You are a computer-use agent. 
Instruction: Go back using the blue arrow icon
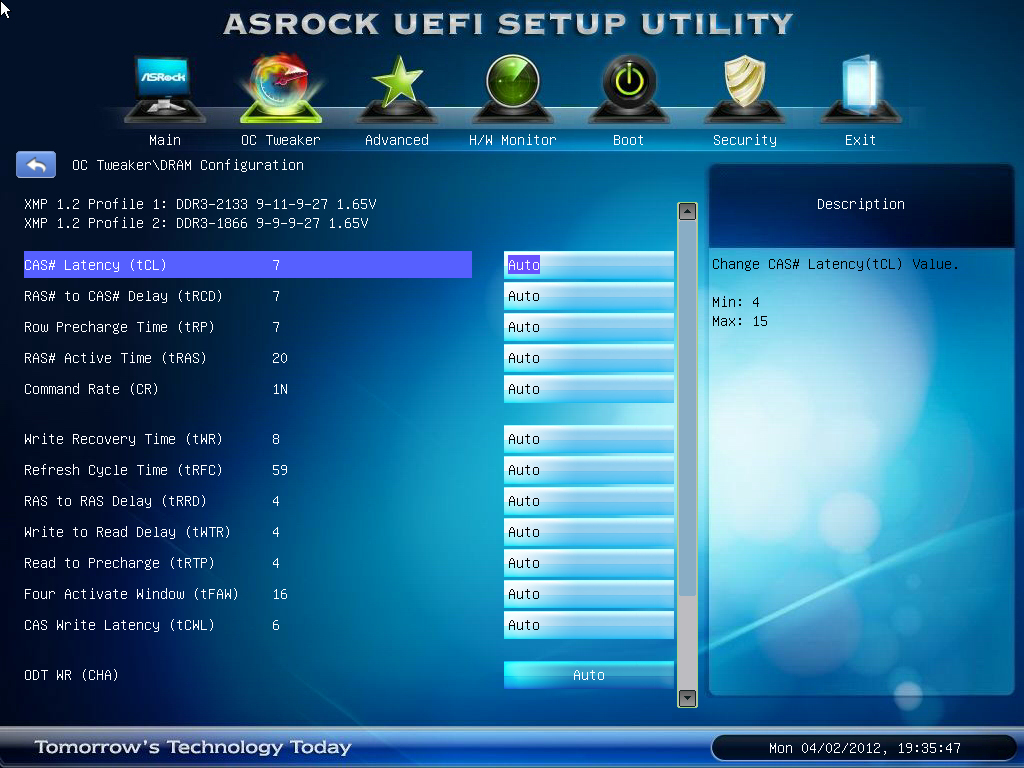tap(36, 165)
